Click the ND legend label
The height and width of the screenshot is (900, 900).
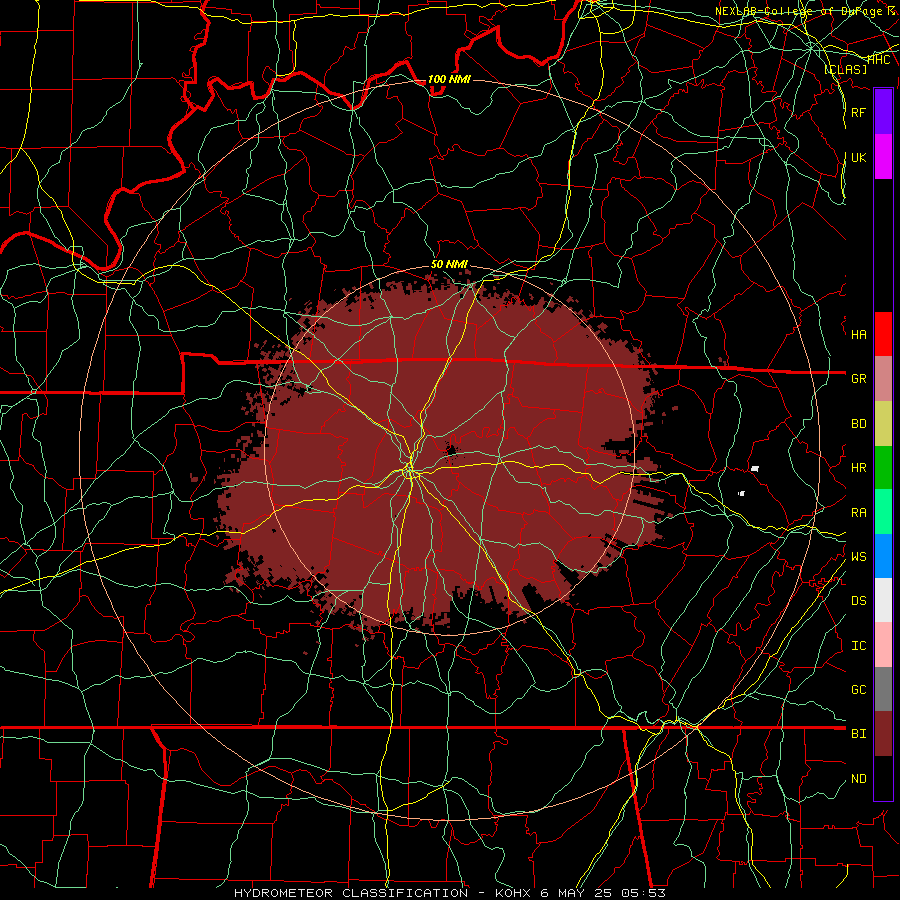click(858, 779)
